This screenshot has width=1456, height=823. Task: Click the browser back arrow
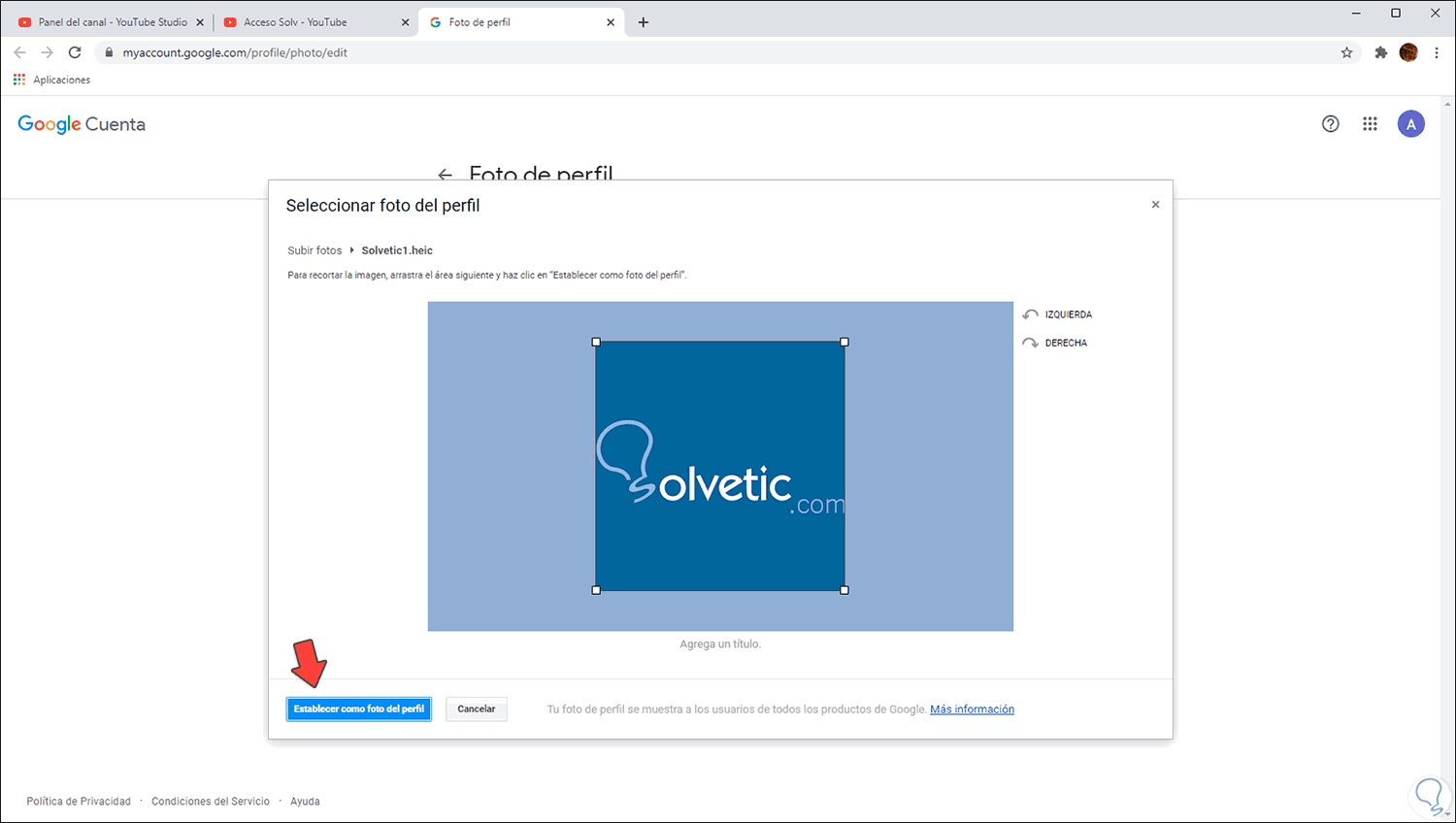point(19,52)
